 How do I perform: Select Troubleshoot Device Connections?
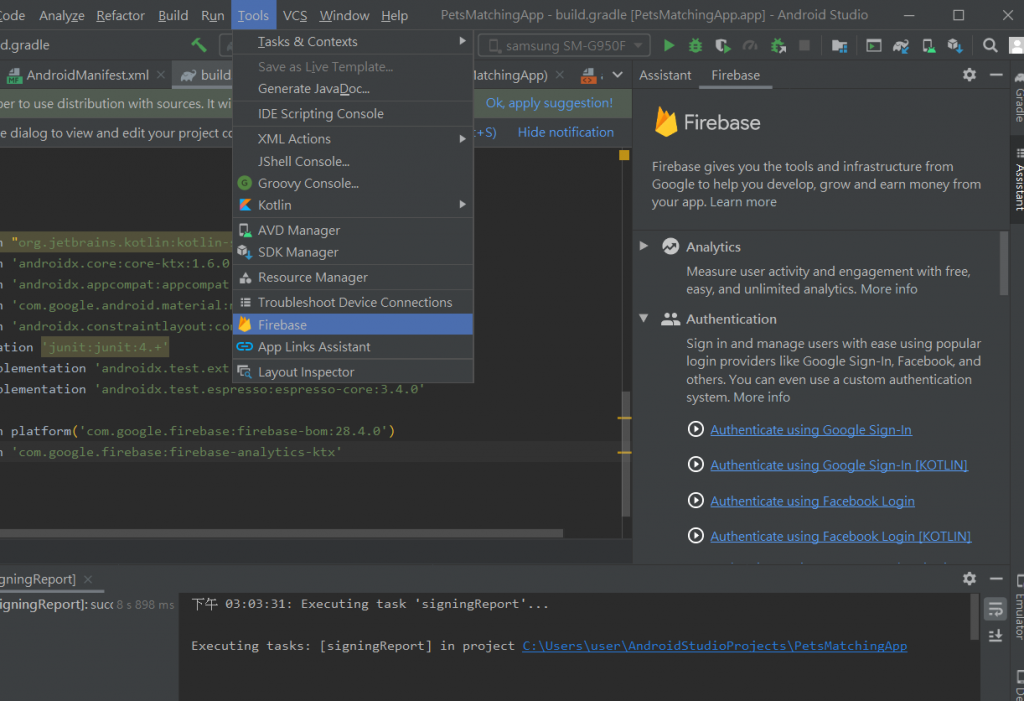[x=353, y=302]
